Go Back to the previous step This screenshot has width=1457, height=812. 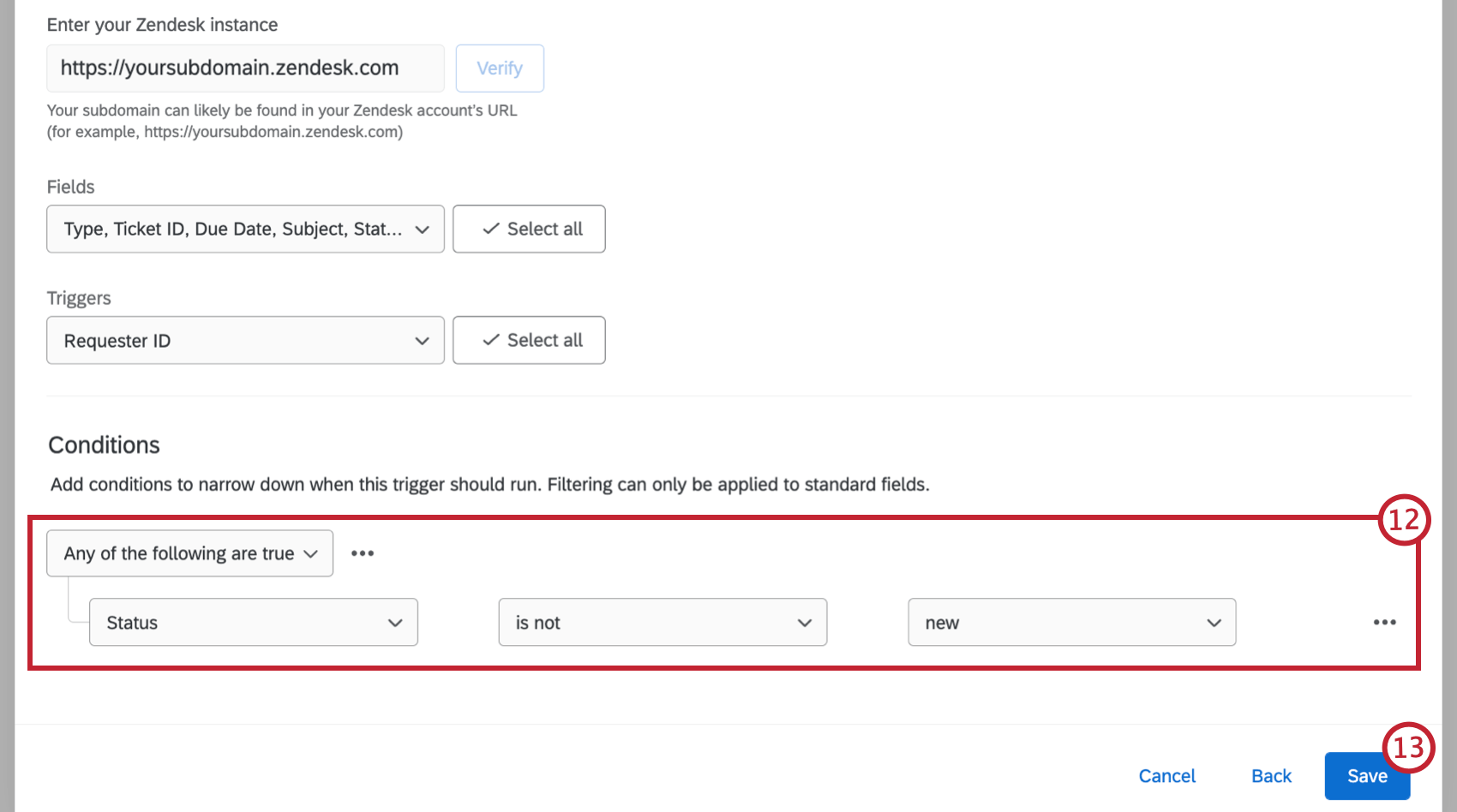pyautogui.click(x=1271, y=776)
